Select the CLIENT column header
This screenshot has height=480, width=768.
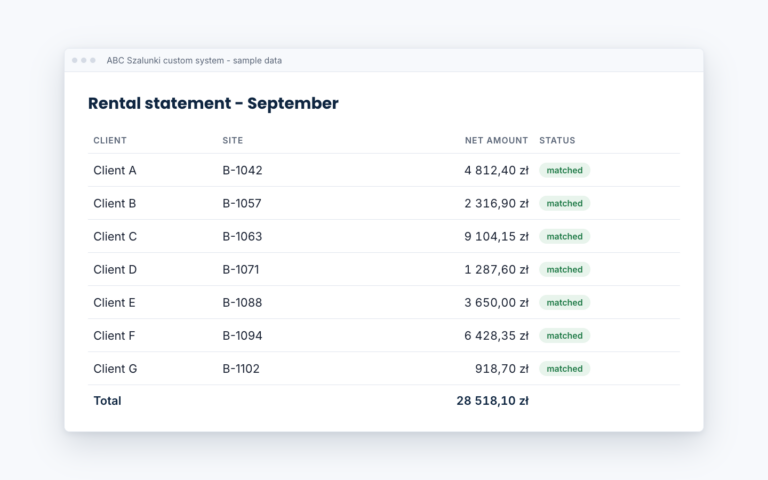[x=110, y=141]
